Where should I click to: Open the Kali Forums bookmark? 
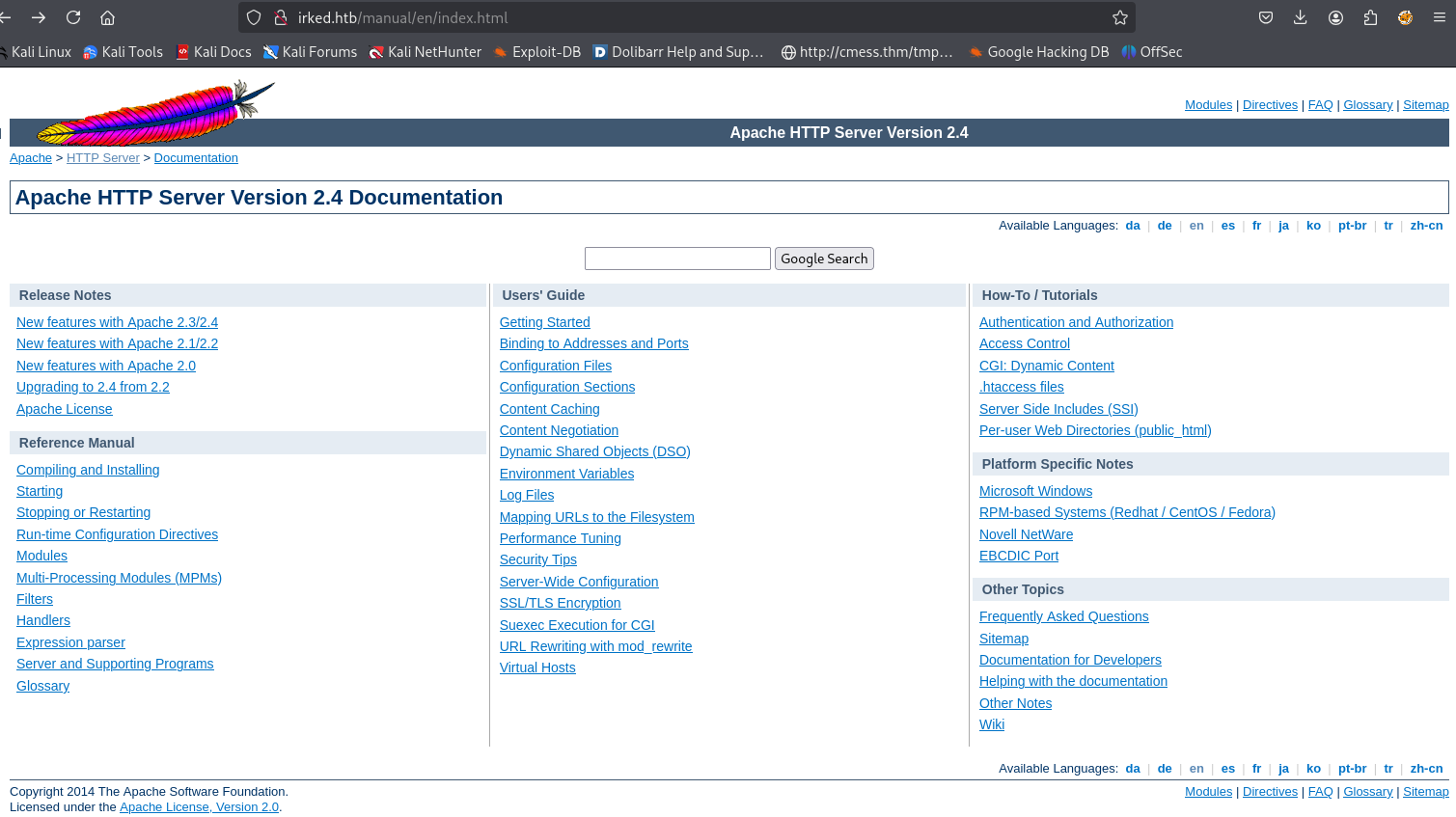click(x=310, y=52)
